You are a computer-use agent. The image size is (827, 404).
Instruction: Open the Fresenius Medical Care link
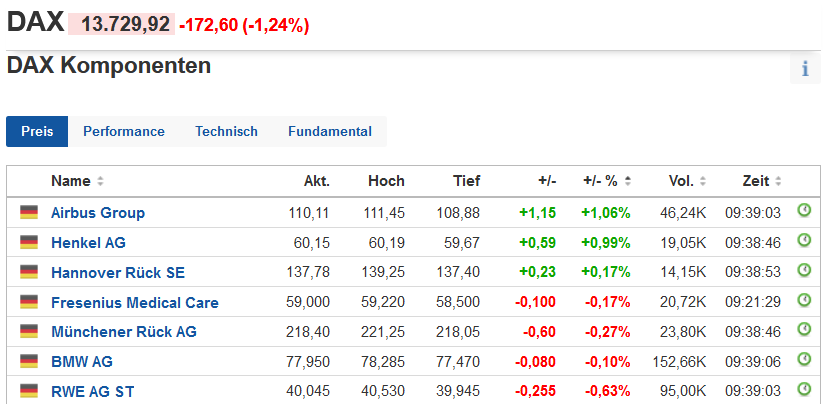(x=135, y=302)
